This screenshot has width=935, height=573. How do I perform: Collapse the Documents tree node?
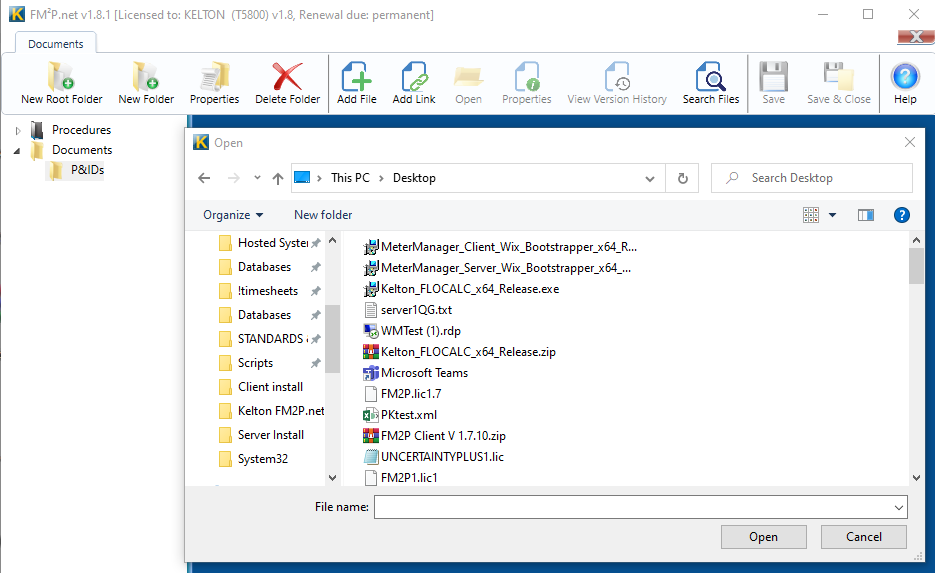click(17, 150)
